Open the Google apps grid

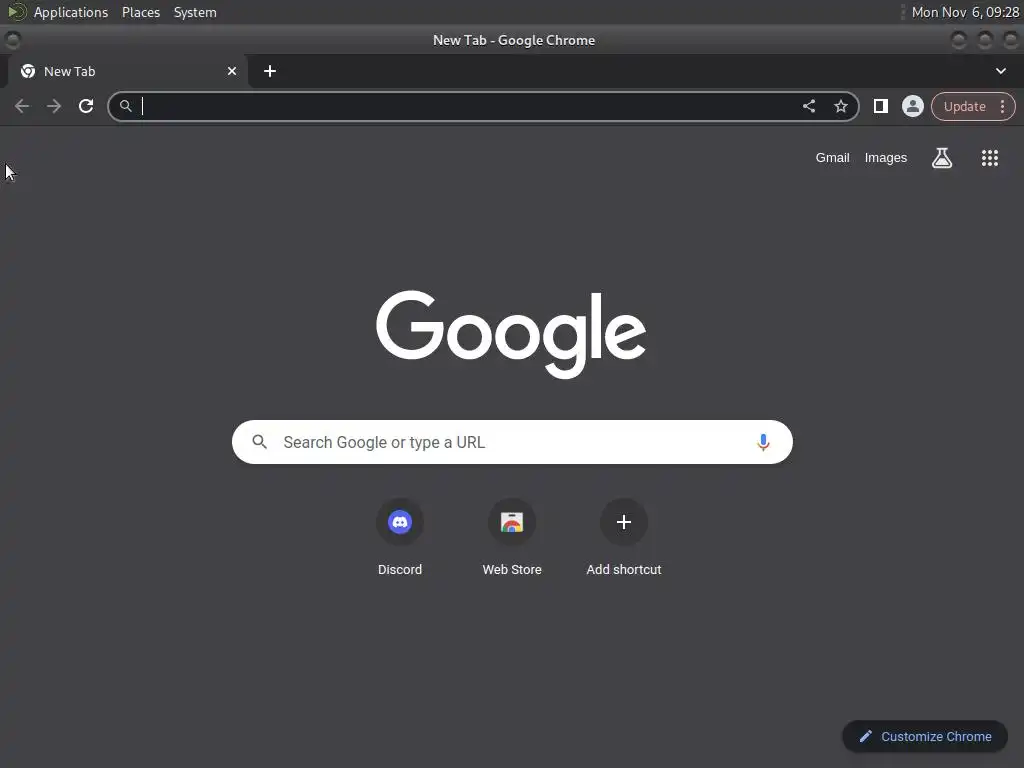989,157
